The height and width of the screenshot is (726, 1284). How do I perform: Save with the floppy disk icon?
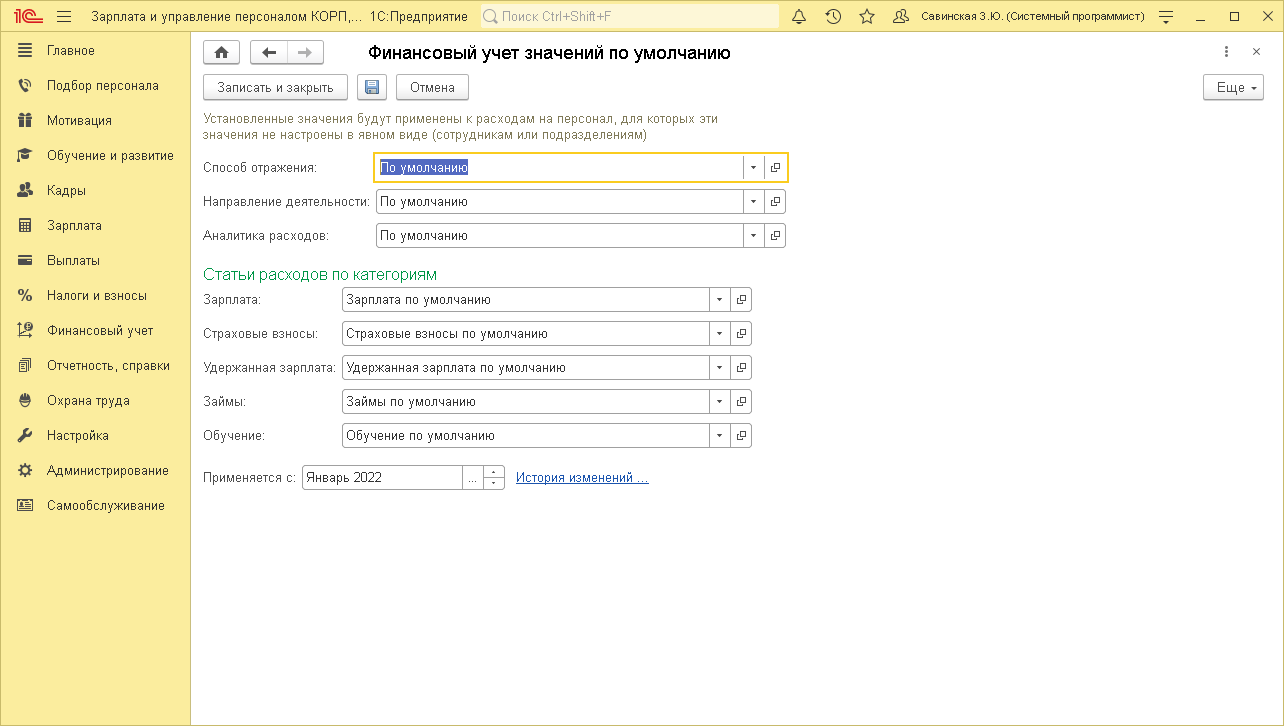(x=372, y=87)
